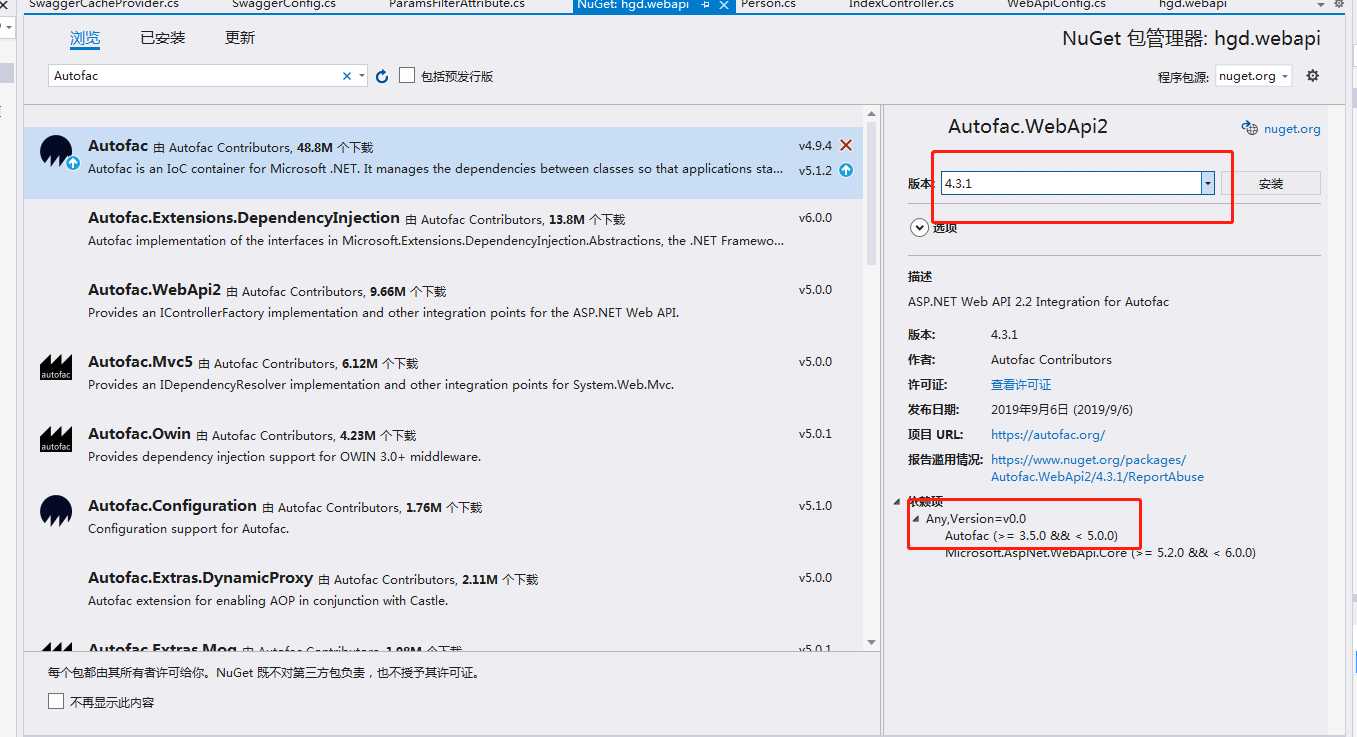Collapse the 依赖项 dependencies section

(898, 501)
